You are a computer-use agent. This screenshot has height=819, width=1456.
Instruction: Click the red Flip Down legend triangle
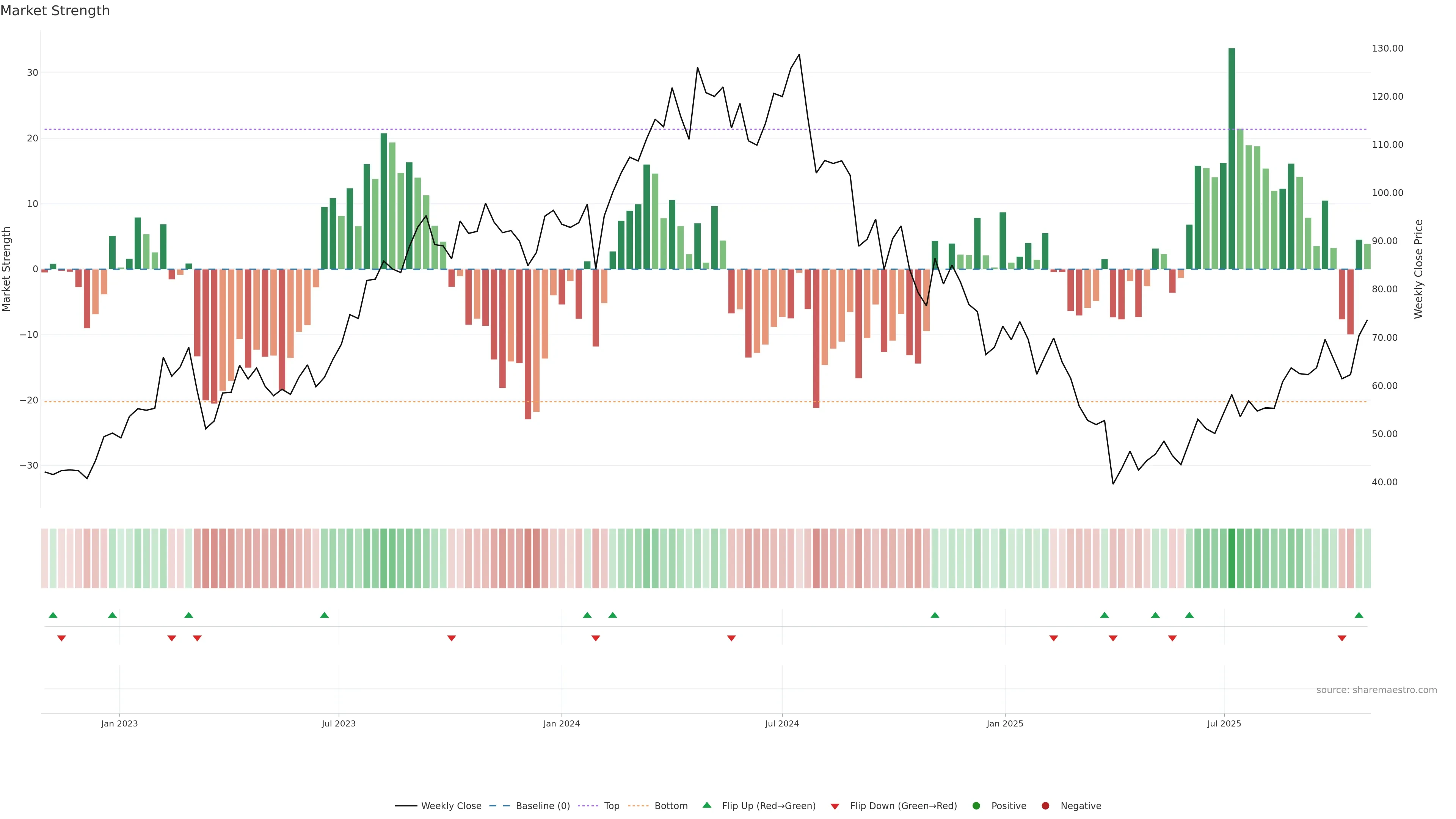pos(835,806)
